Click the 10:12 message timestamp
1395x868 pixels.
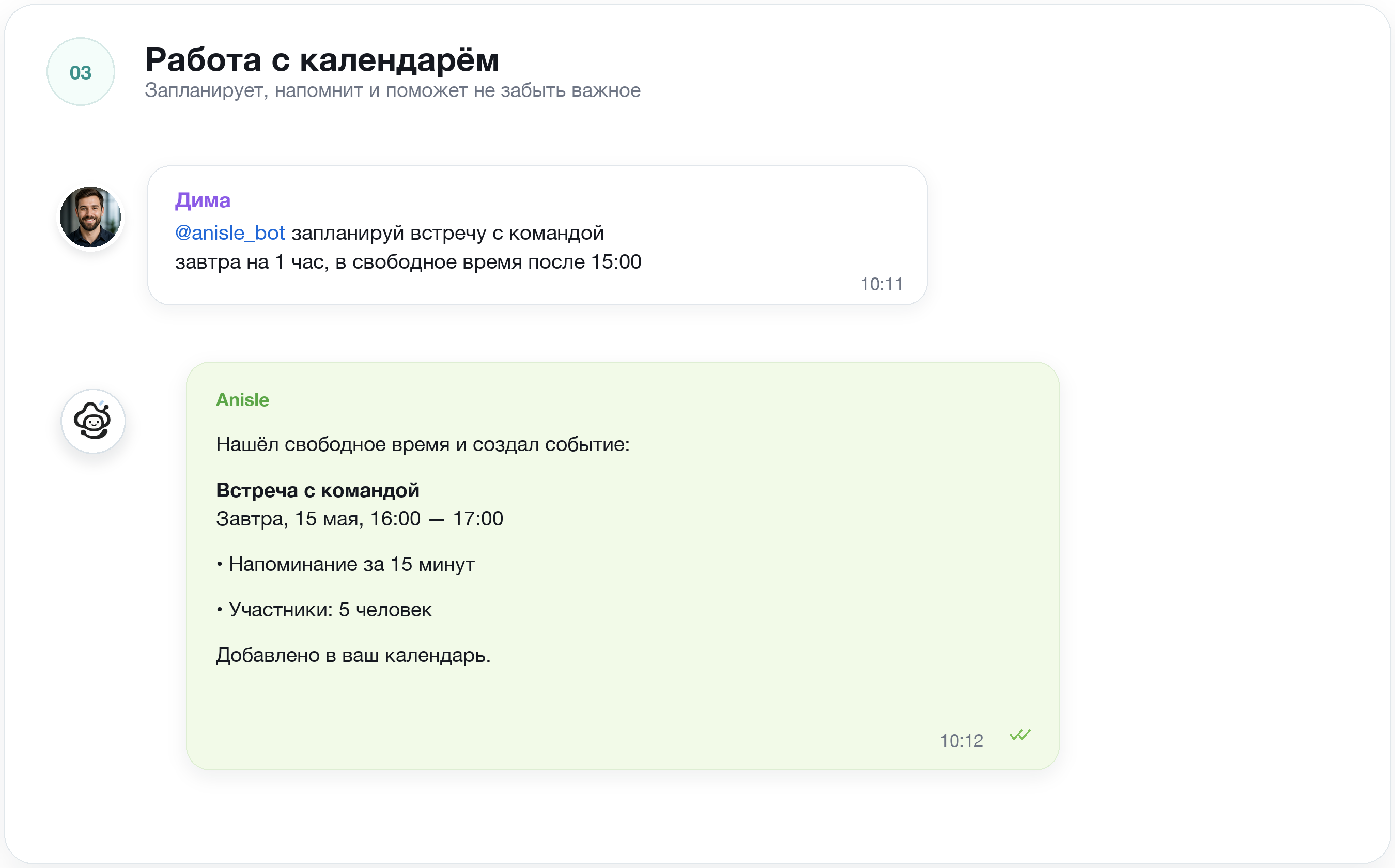[961, 741]
